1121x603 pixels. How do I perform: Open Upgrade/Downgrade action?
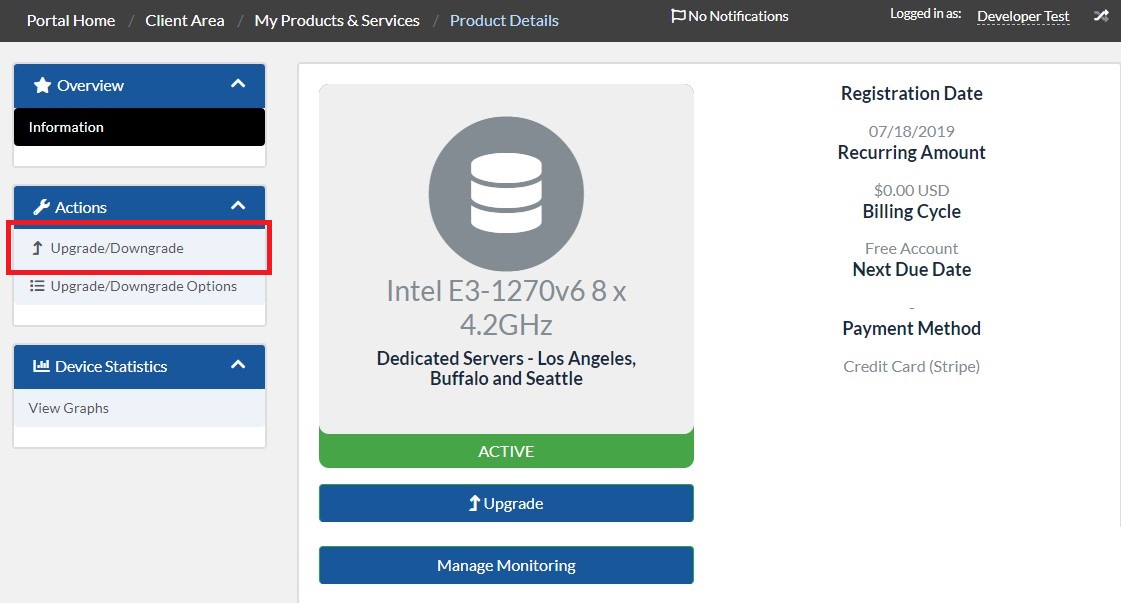[x=139, y=248]
